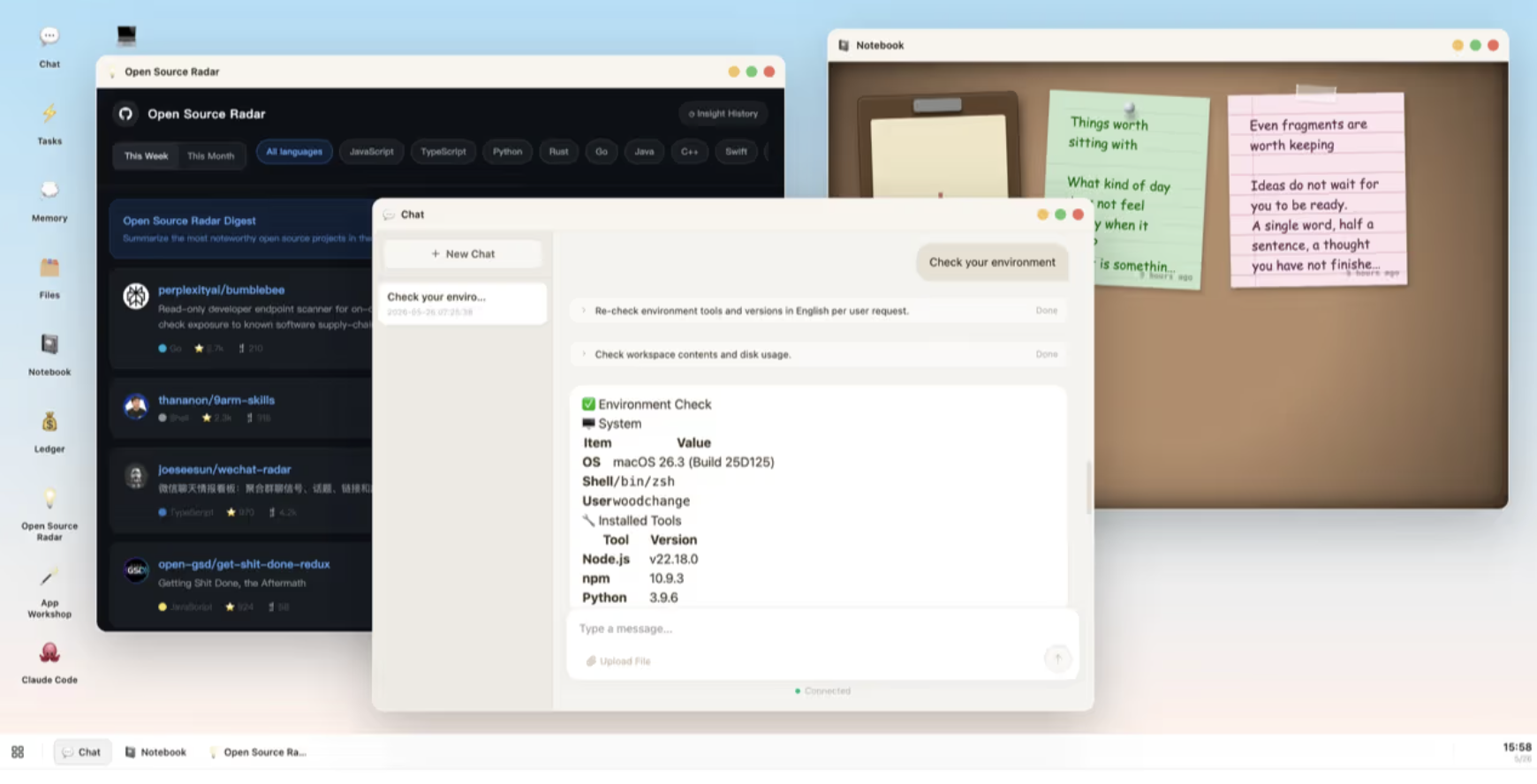Filter by Go language
Image resolution: width=1537 pixels, height=784 pixels.
[x=602, y=152]
